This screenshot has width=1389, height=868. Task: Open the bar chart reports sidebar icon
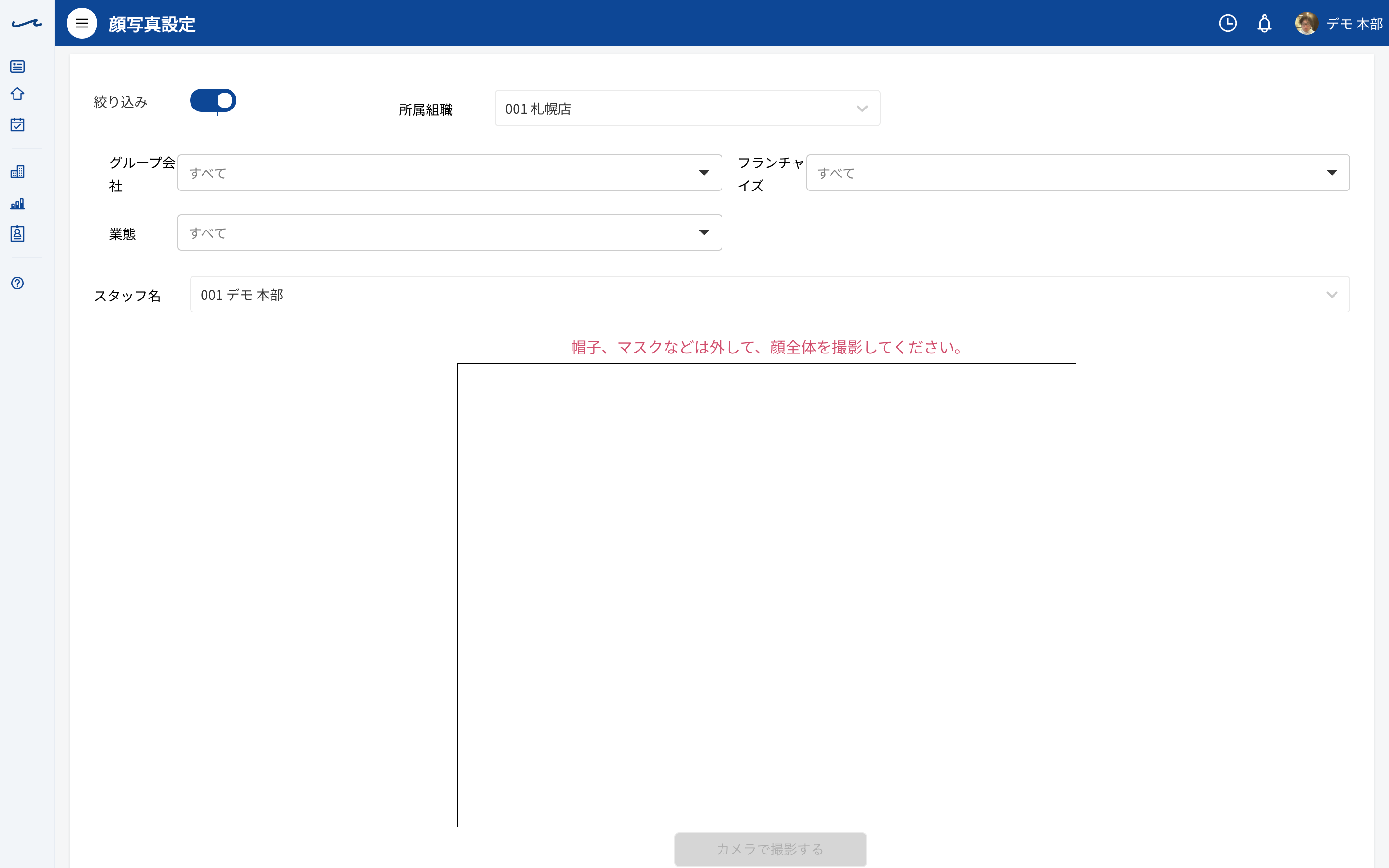point(17,204)
